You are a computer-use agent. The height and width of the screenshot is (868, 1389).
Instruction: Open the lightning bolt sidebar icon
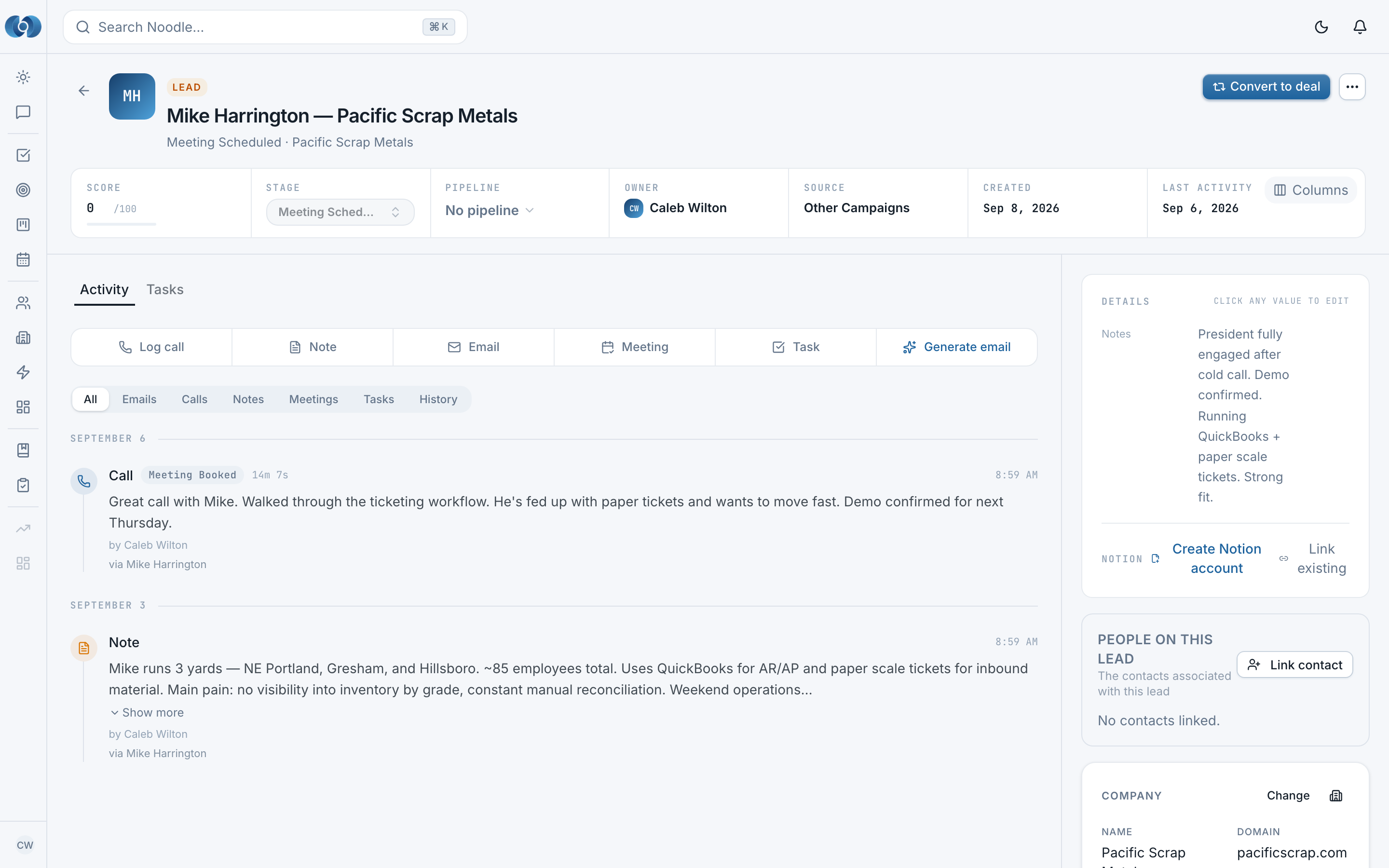[x=23, y=372]
